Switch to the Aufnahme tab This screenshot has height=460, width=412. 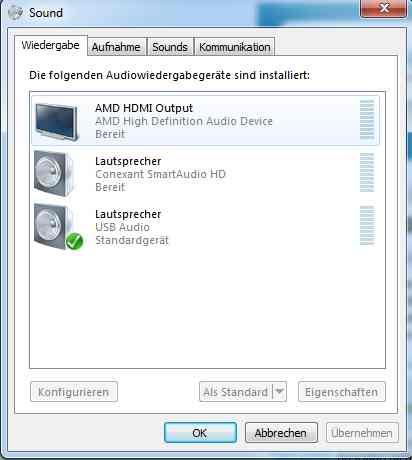point(116,47)
